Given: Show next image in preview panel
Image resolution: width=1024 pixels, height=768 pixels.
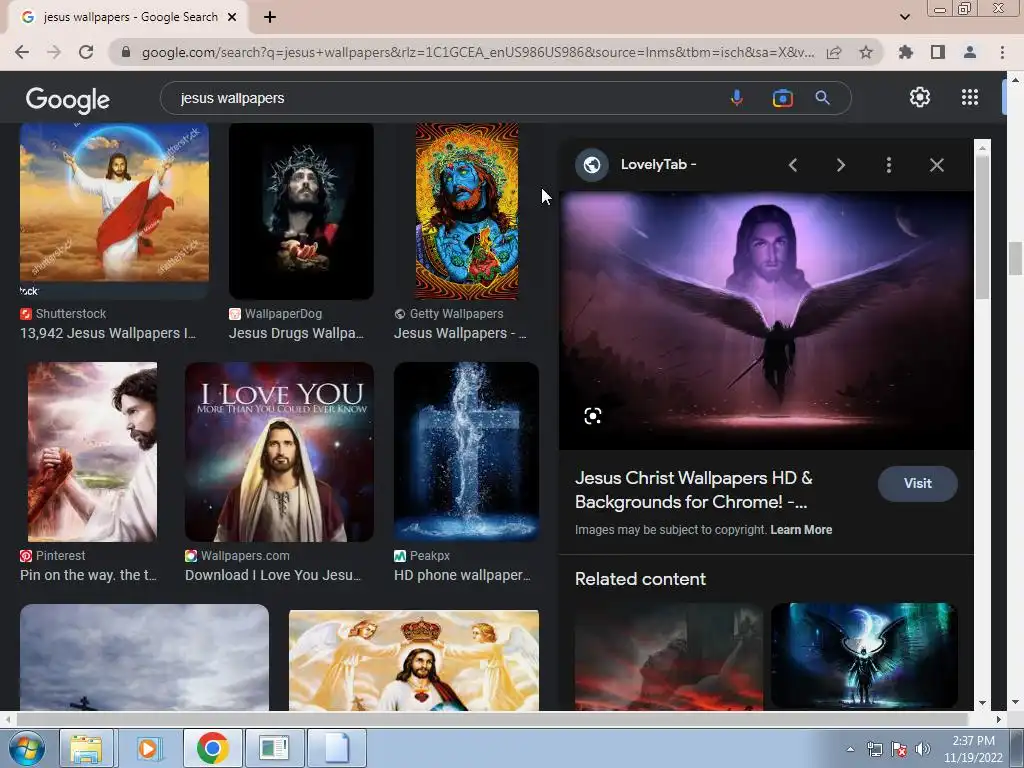Looking at the screenshot, I should click(x=840, y=165).
